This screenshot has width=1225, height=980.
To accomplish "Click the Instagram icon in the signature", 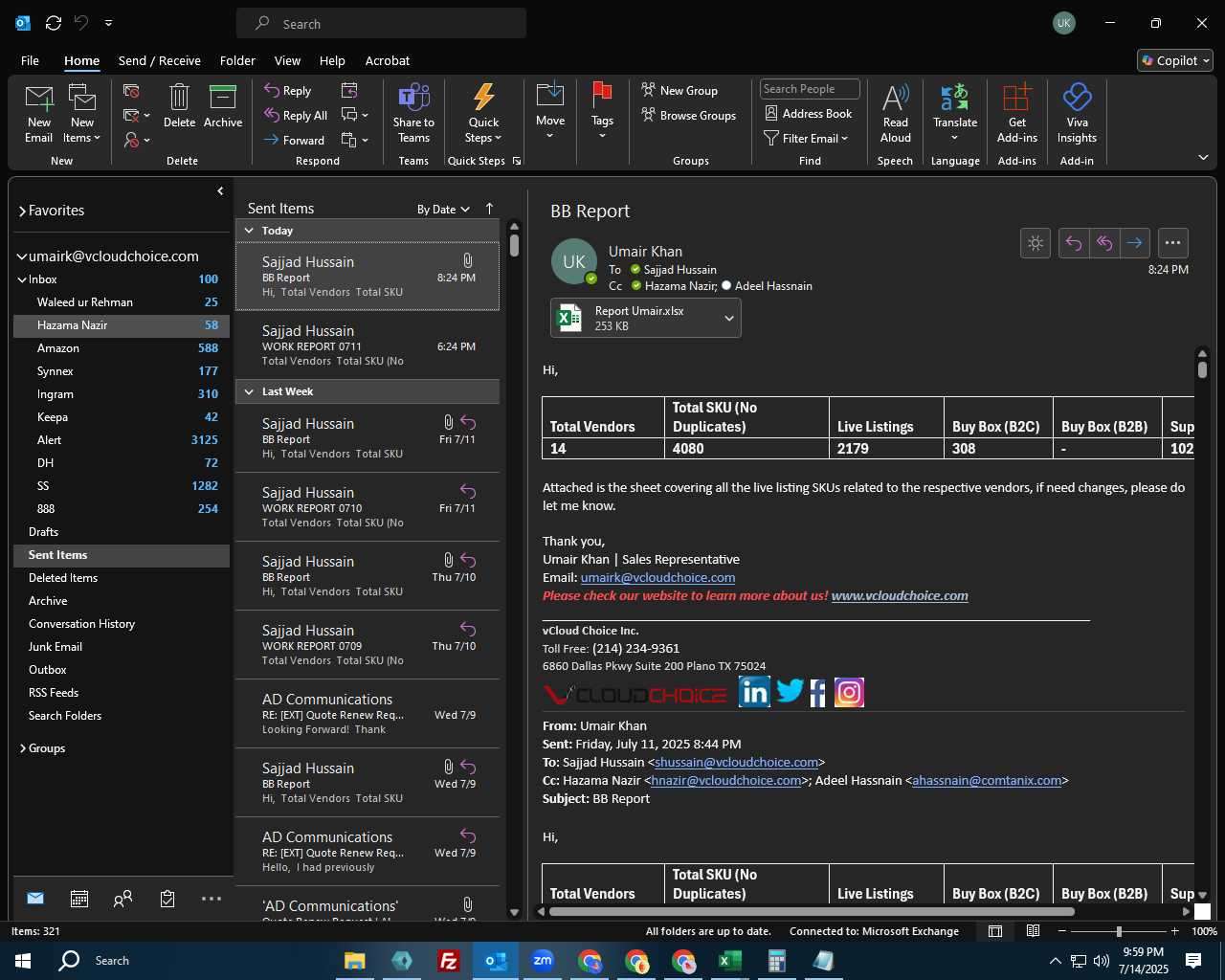I will pyautogui.click(x=849, y=692).
